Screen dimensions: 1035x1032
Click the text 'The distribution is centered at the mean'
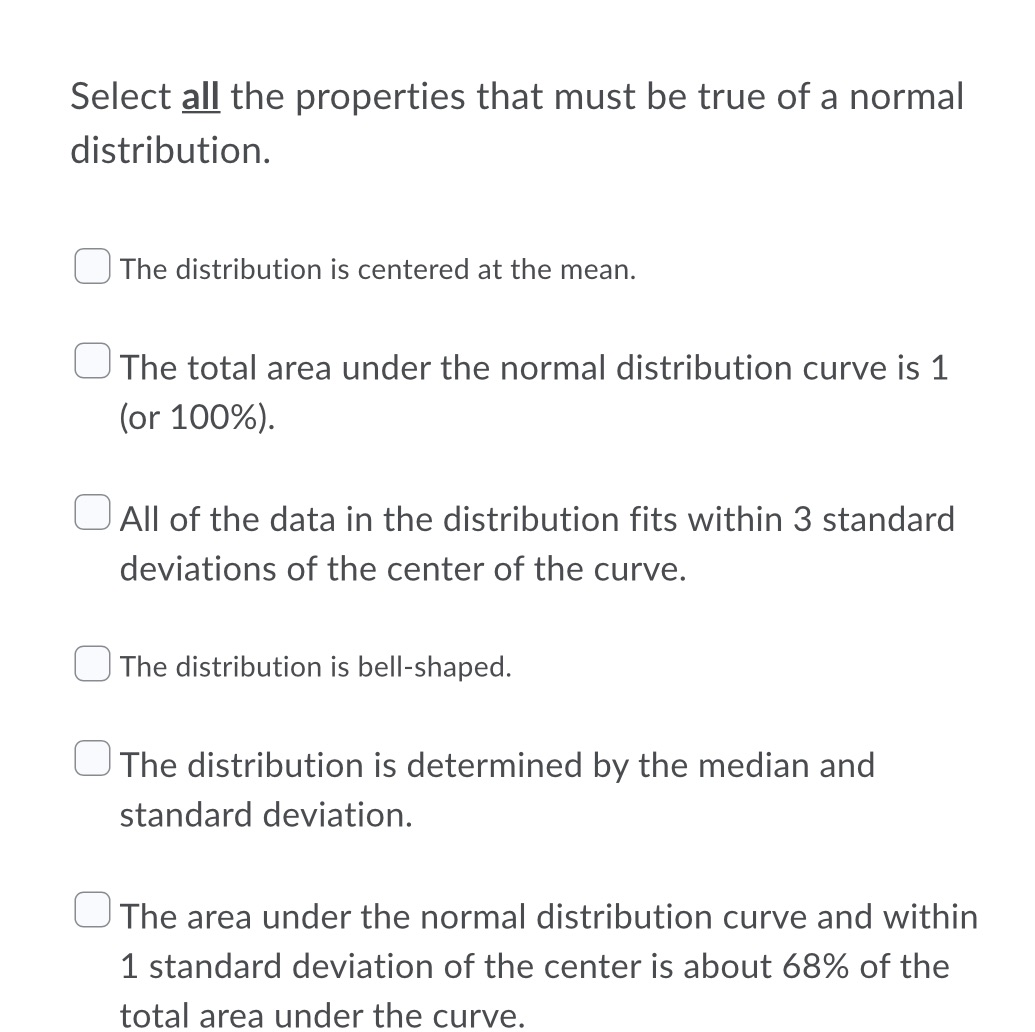pyautogui.click(x=377, y=269)
